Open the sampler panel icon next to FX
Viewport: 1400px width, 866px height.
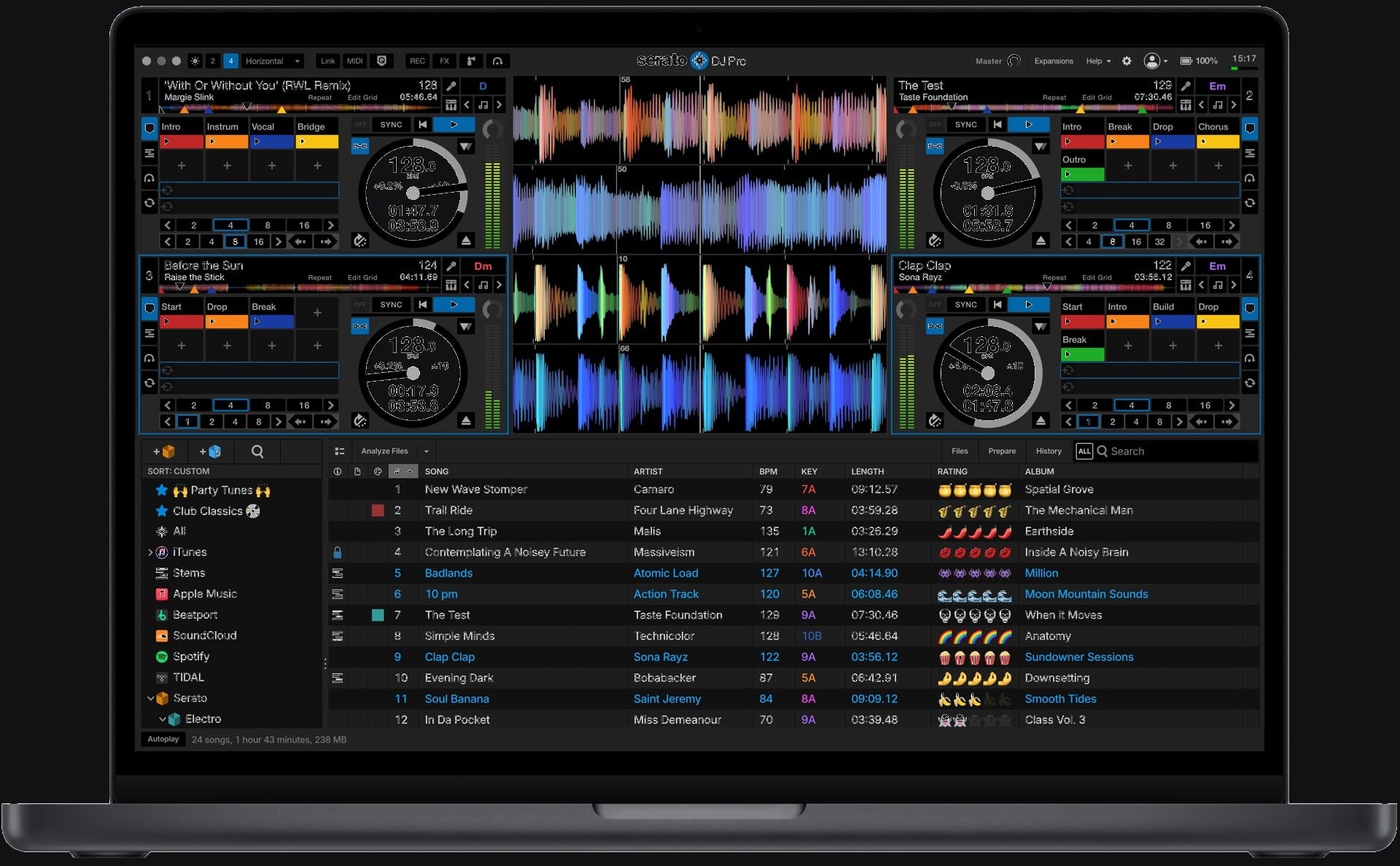tap(471, 61)
